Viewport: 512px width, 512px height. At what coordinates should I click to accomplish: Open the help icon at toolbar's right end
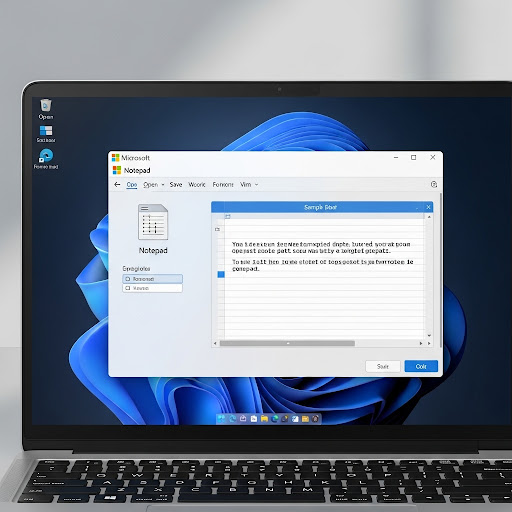click(434, 184)
